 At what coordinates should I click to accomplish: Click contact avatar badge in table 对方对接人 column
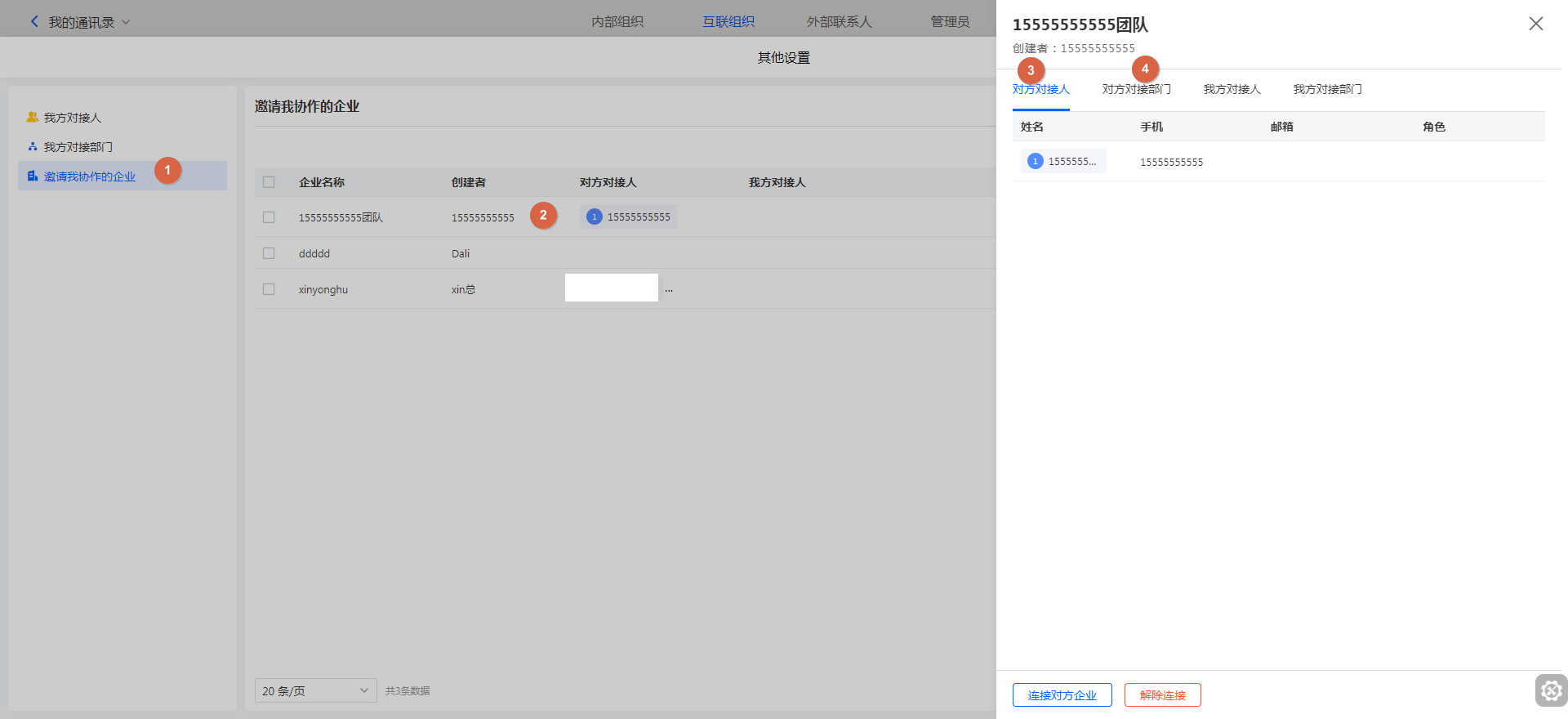click(595, 217)
